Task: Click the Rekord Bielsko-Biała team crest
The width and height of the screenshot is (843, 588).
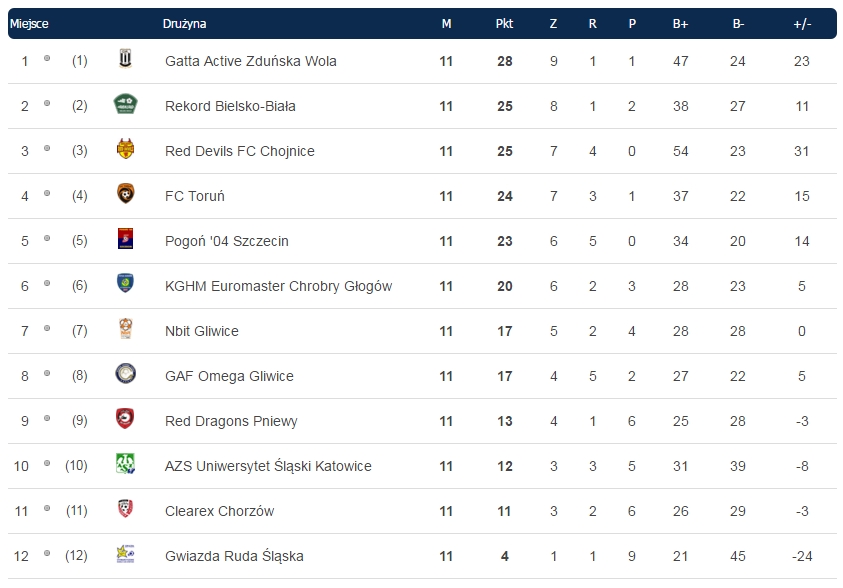Action: [125, 105]
